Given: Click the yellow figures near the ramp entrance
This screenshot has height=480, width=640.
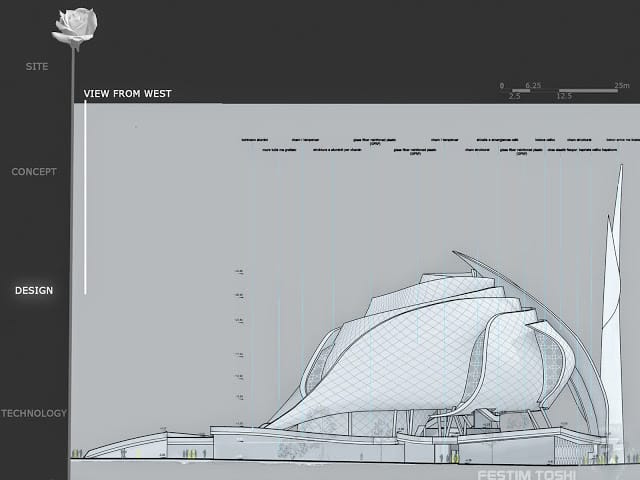Looking at the screenshot, I should pos(76,453).
